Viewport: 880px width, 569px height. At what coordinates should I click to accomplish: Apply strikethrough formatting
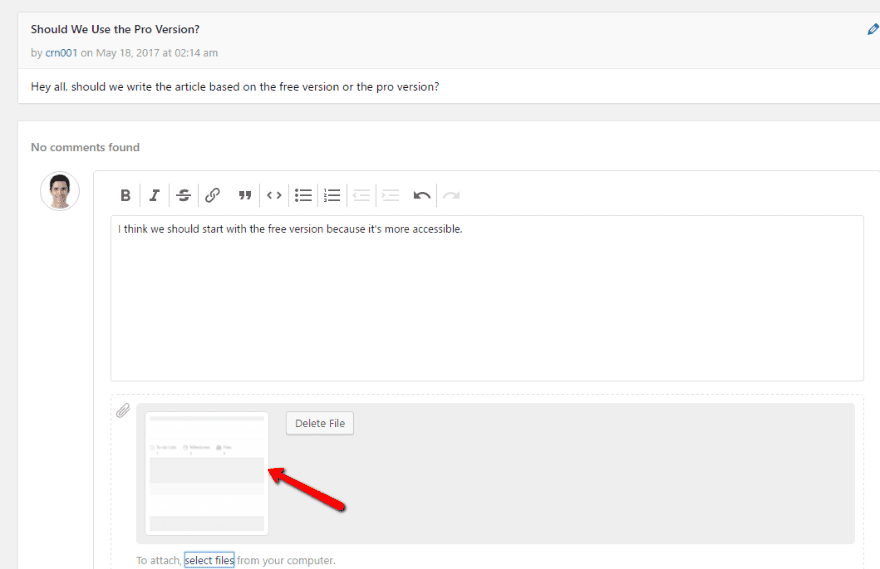tap(184, 195)
